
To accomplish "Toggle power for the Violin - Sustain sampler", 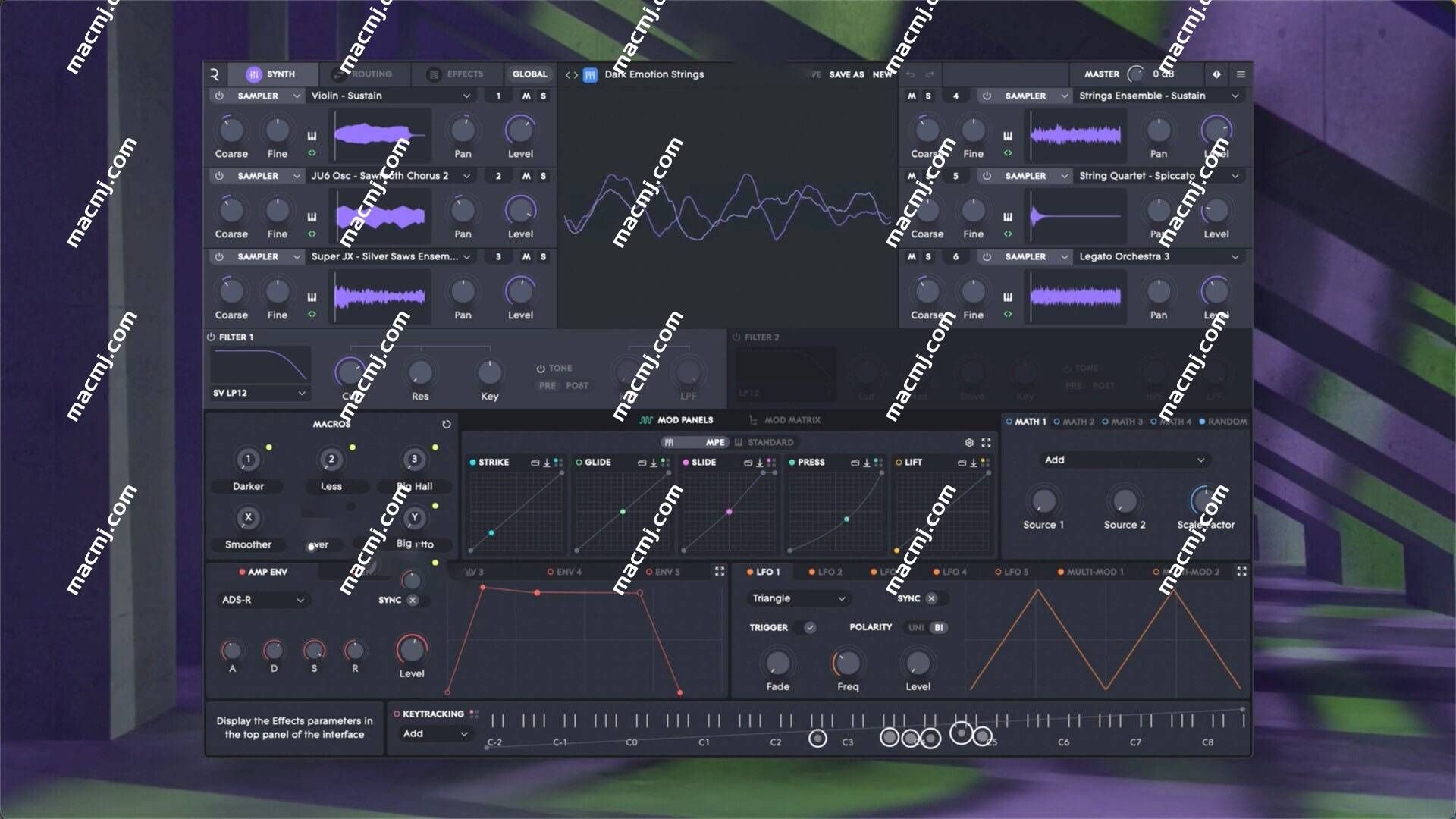I will tap(219, 96).
